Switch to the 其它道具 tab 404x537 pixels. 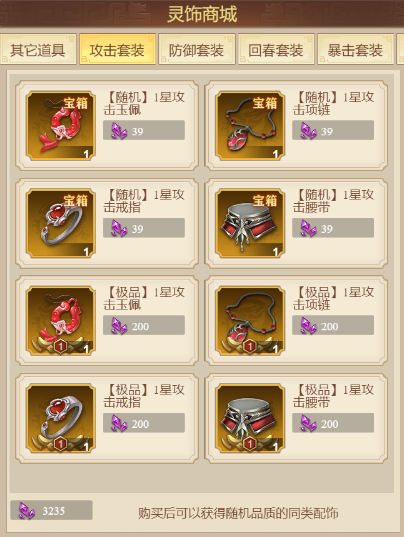[38, 49]
